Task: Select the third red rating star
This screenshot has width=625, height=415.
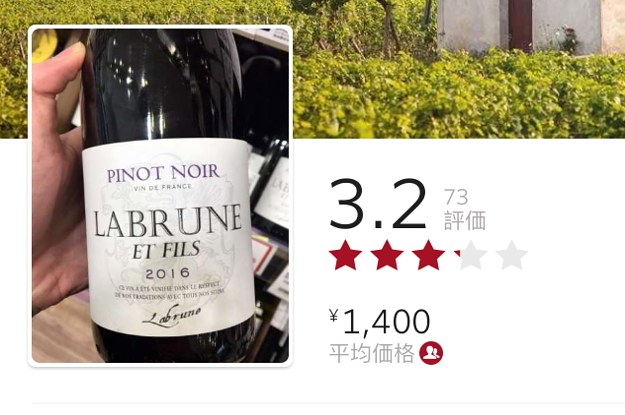Action: [x=428, y=255]
